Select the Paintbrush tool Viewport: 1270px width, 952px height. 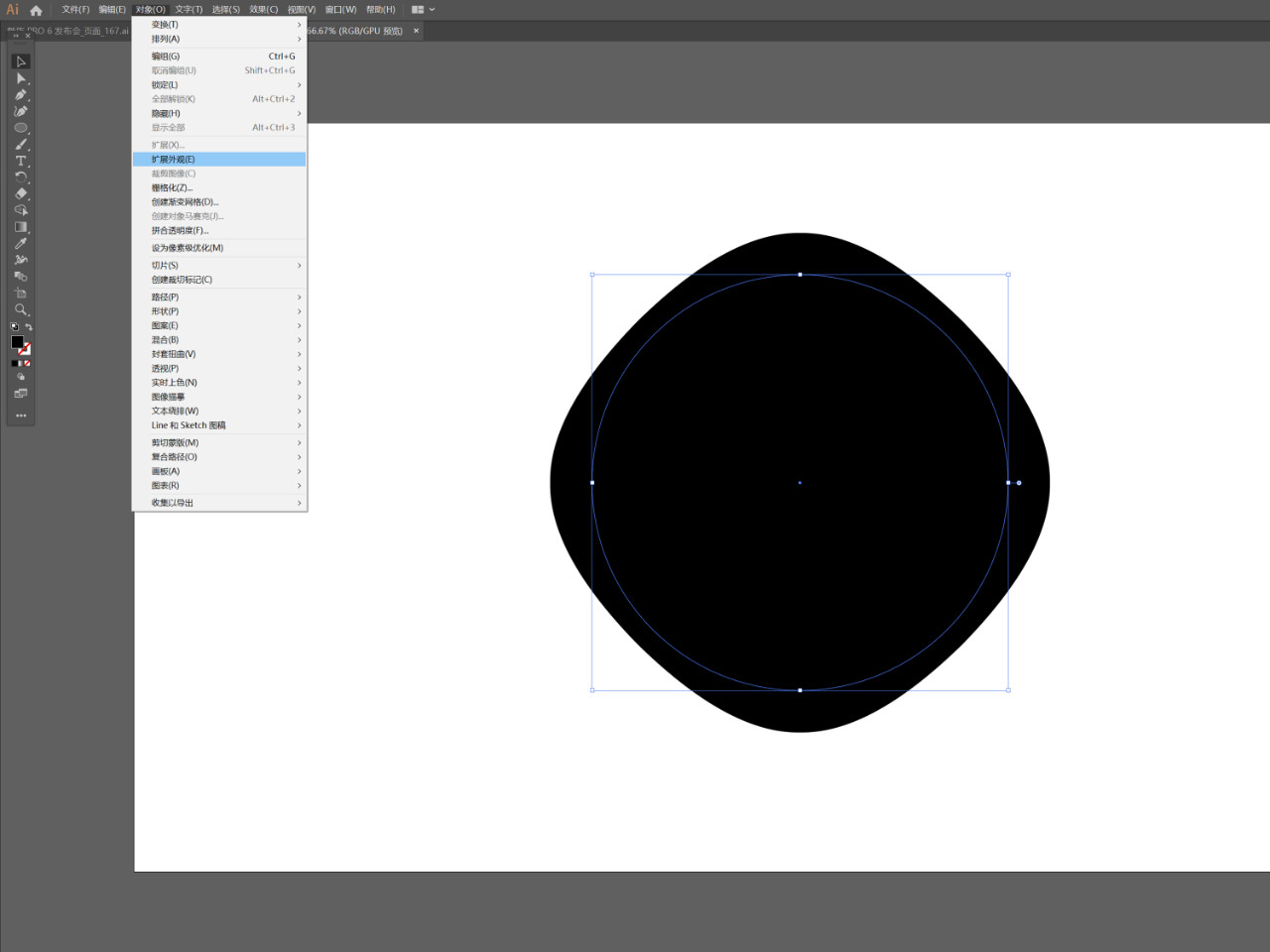coord(21,145)
